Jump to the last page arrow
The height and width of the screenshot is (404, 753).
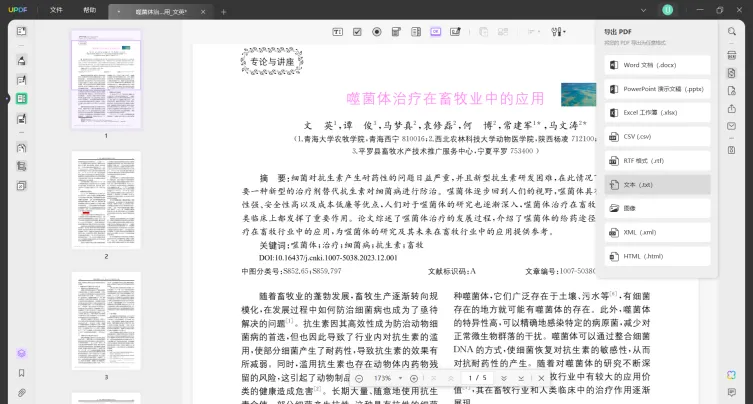click(521, 379)
